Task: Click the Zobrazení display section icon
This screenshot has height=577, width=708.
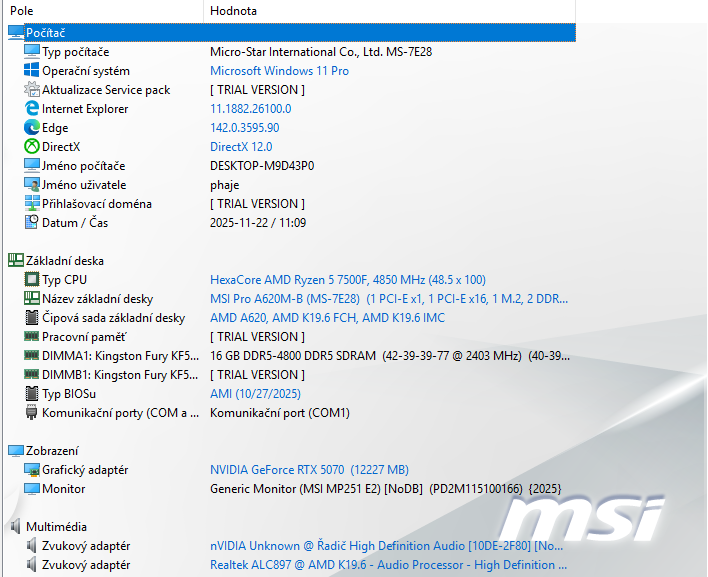Action: [16, 451]
